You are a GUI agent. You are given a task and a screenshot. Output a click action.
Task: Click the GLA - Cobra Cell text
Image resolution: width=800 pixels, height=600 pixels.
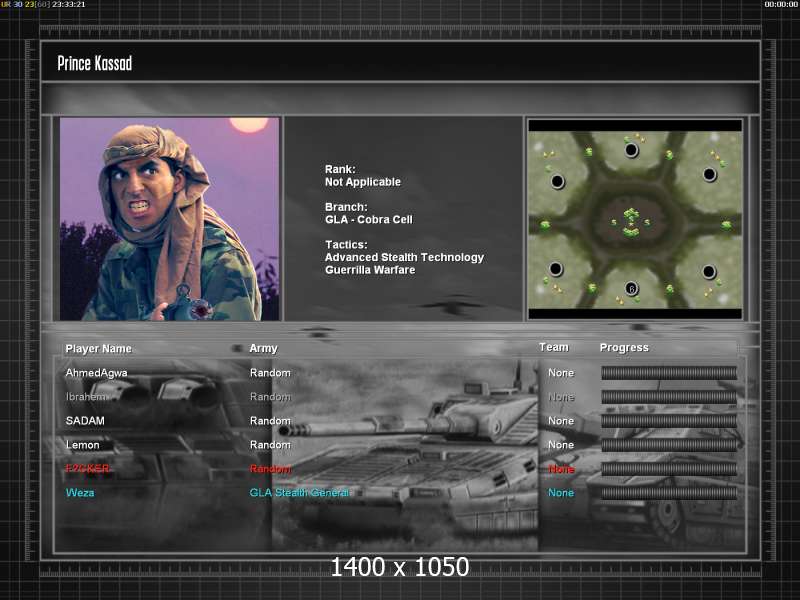click(369, 219)
